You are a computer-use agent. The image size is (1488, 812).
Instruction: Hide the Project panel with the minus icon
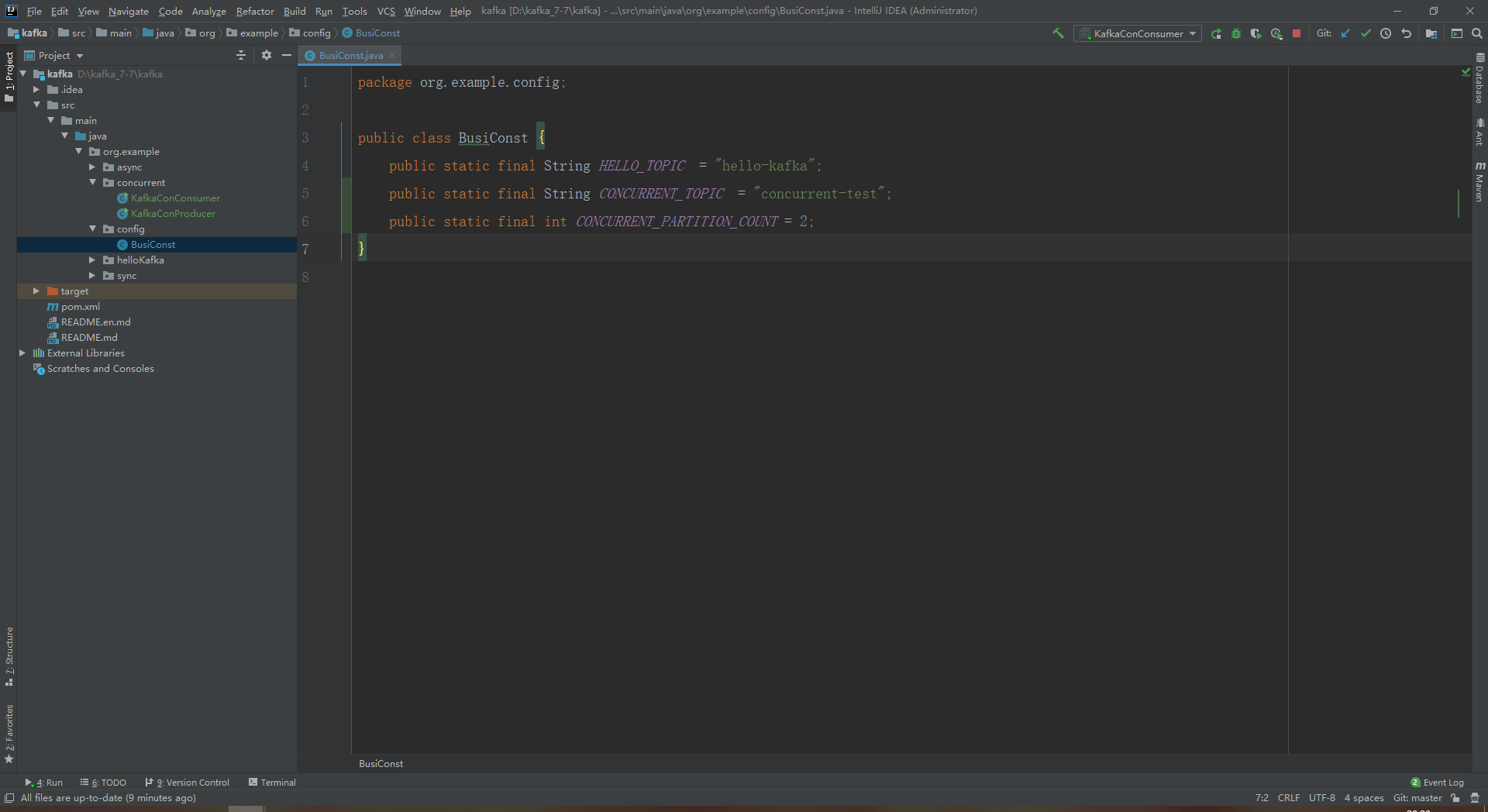[287, 55]
